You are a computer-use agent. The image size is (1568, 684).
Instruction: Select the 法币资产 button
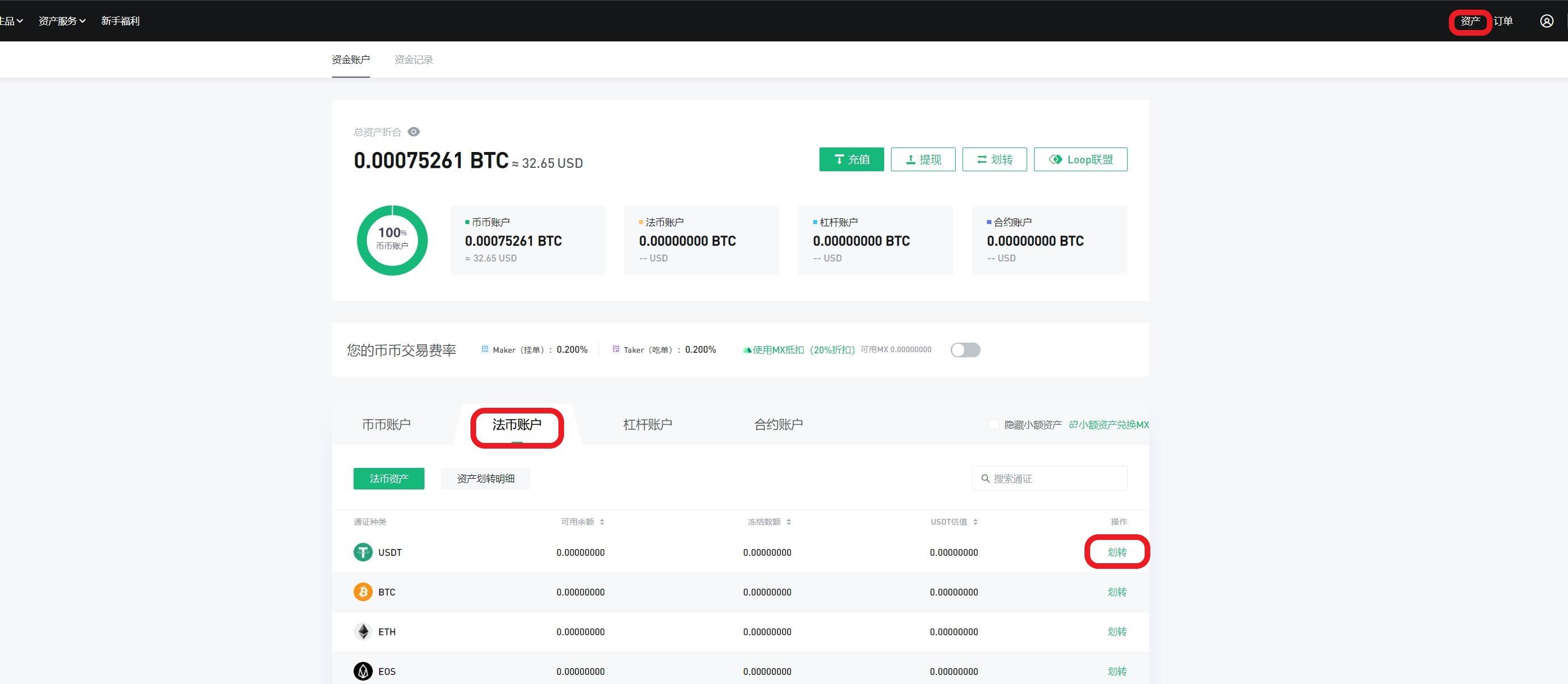[x=389, y=478]
